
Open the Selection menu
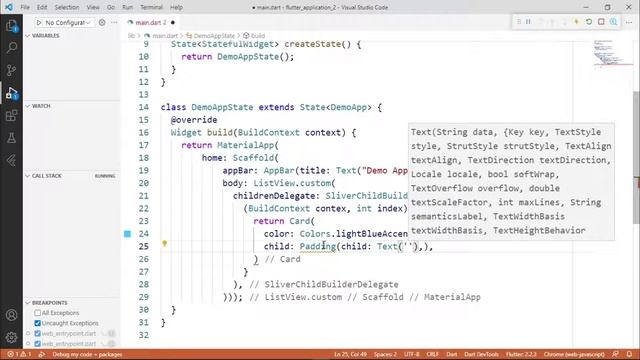click(67, 7)
